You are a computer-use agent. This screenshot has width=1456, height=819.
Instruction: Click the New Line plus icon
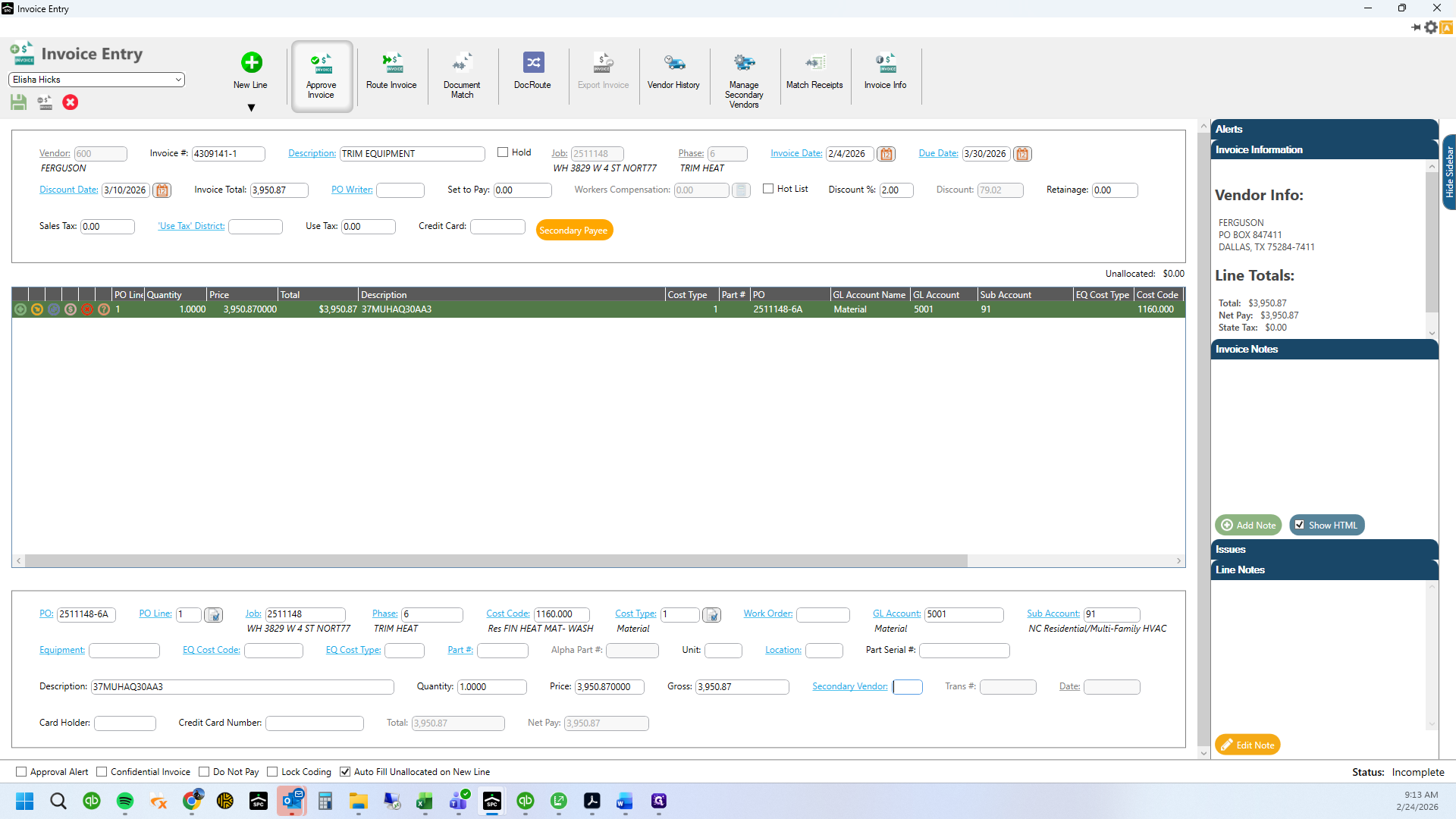pyautogui.click(x=251, y=62)
